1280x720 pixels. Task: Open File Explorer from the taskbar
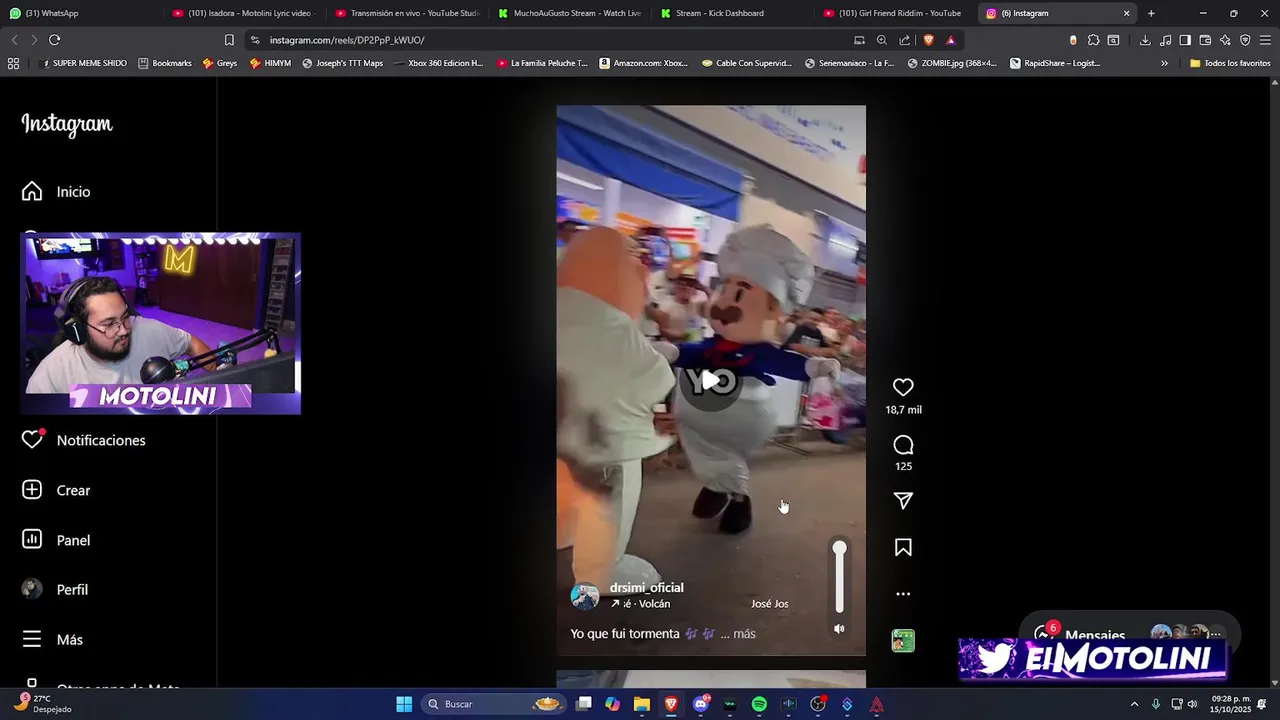coord(642,704)
